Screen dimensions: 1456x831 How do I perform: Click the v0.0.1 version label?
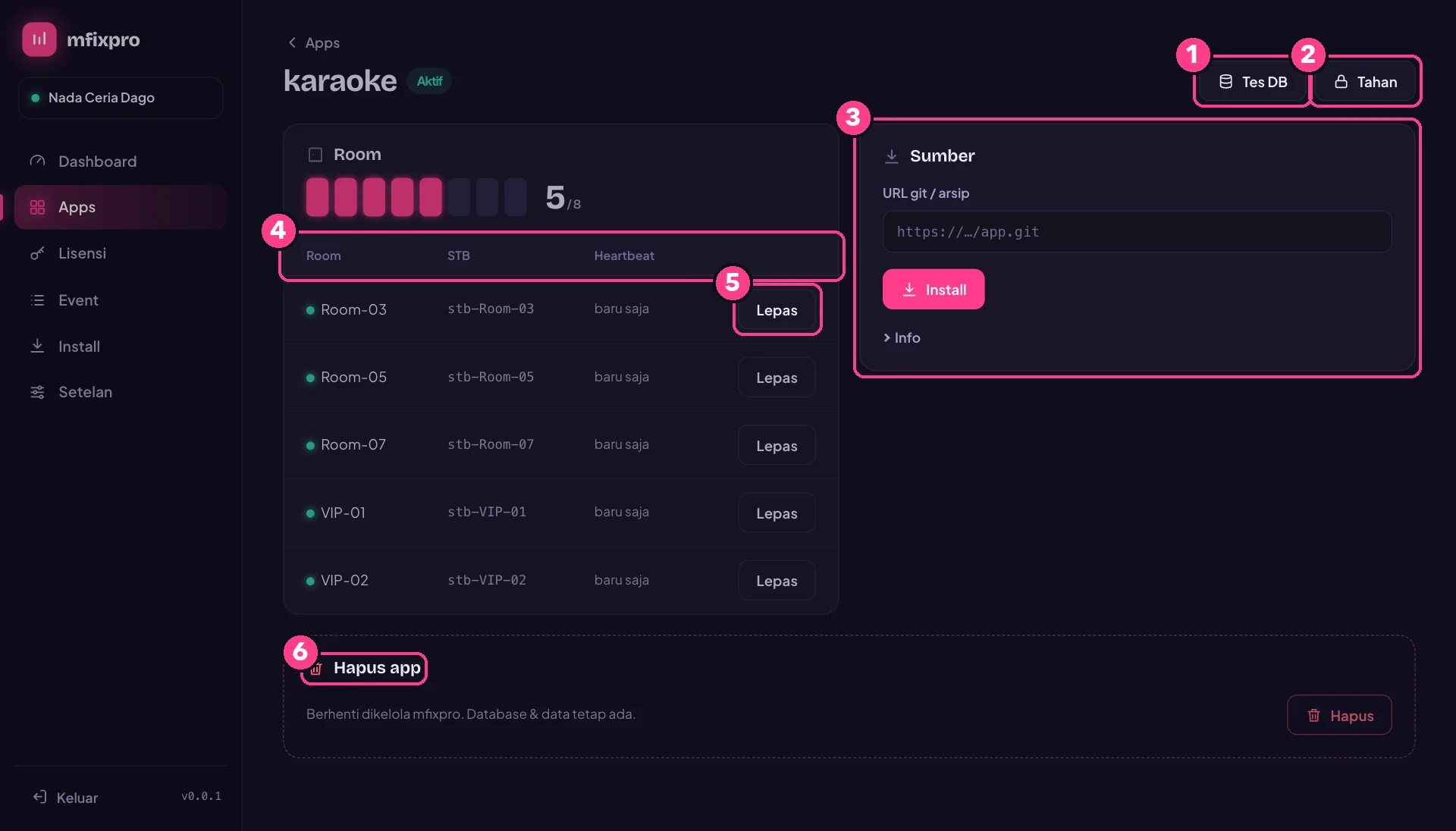pyautogui.click(x=201, y=796)
